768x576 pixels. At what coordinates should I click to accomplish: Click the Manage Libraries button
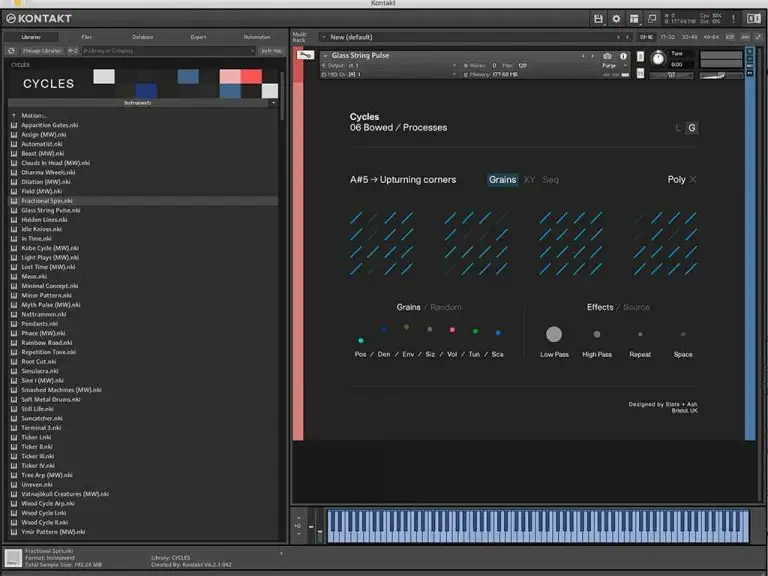[x=42, y=51]
